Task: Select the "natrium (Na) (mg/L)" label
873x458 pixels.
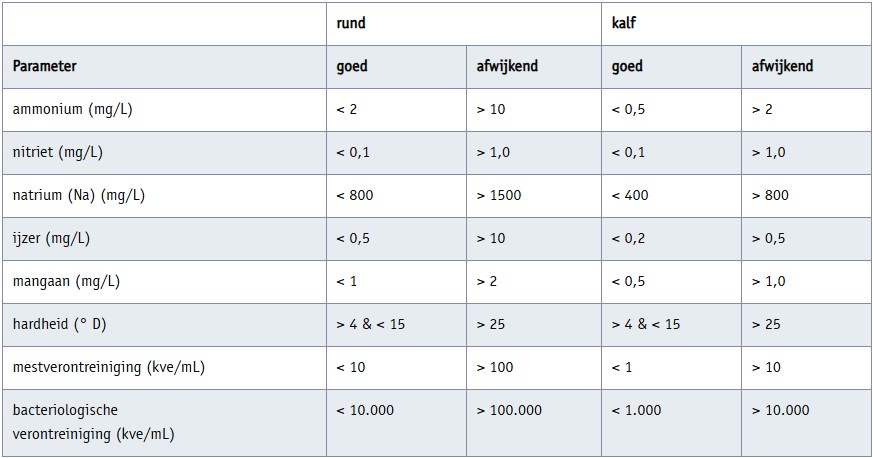Action: coord(79,195)
